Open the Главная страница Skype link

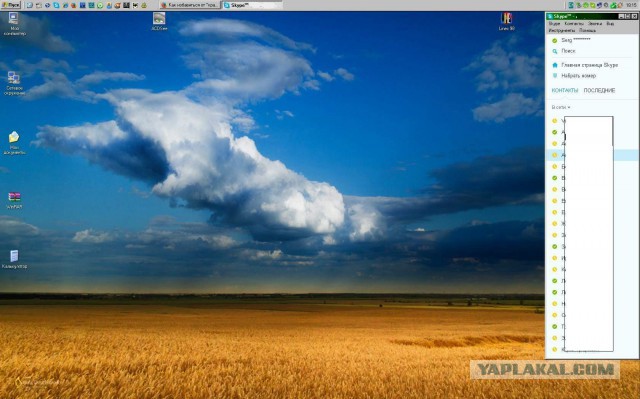click(x=589, y=65)
